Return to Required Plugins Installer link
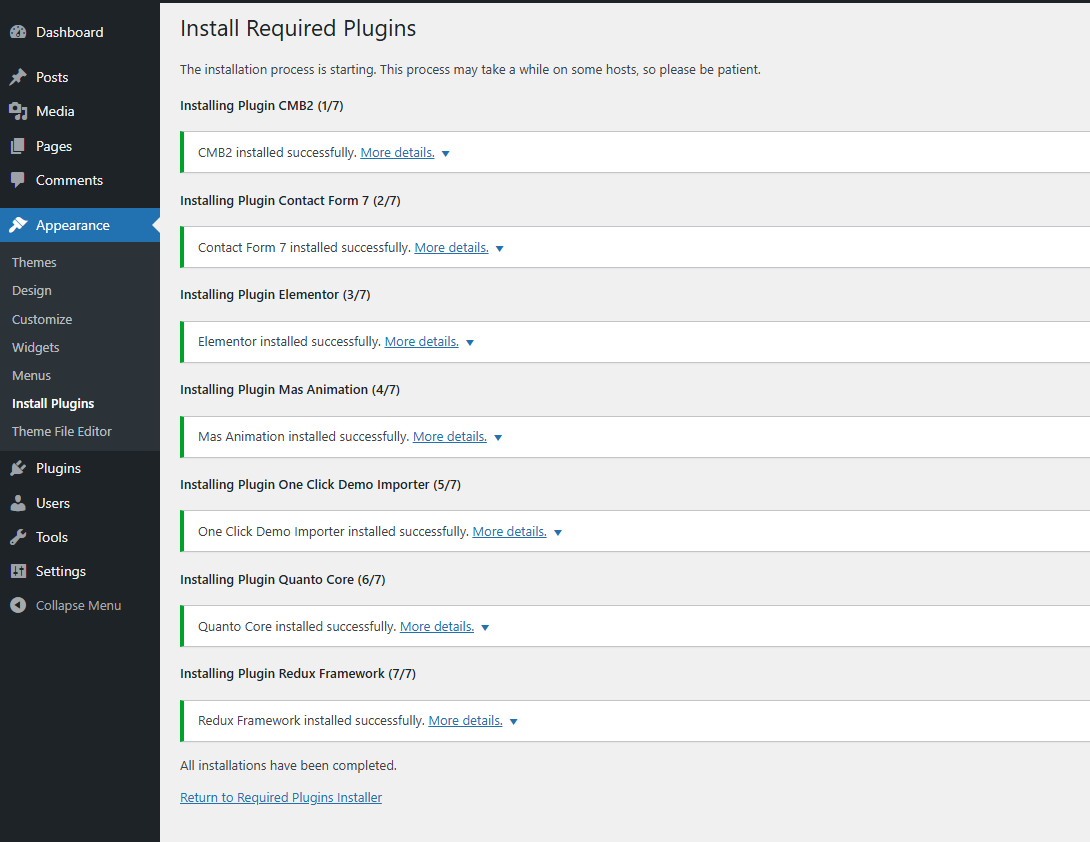 [281, 798]
